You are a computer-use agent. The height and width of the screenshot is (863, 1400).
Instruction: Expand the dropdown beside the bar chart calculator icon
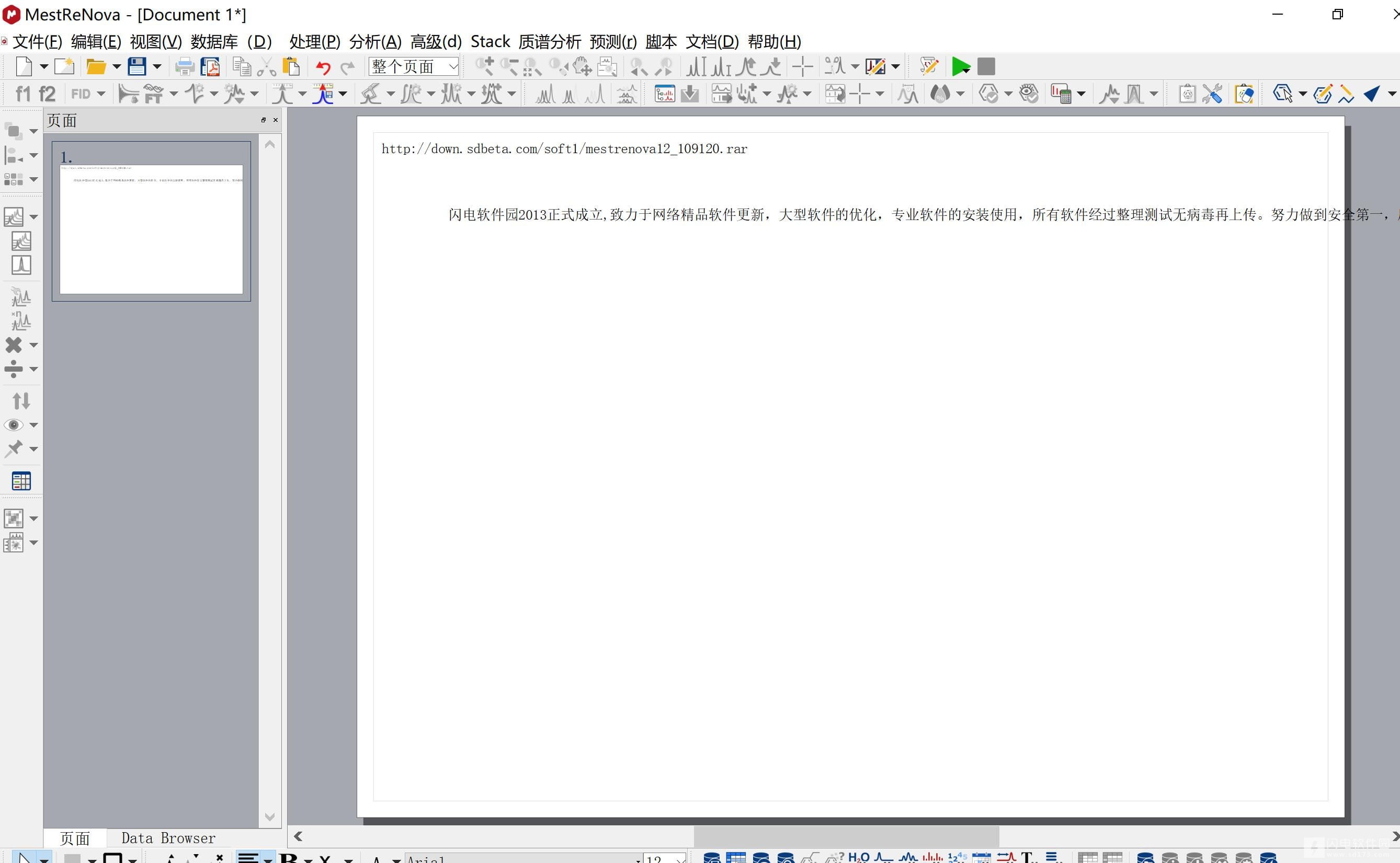tap(1081, 94)
